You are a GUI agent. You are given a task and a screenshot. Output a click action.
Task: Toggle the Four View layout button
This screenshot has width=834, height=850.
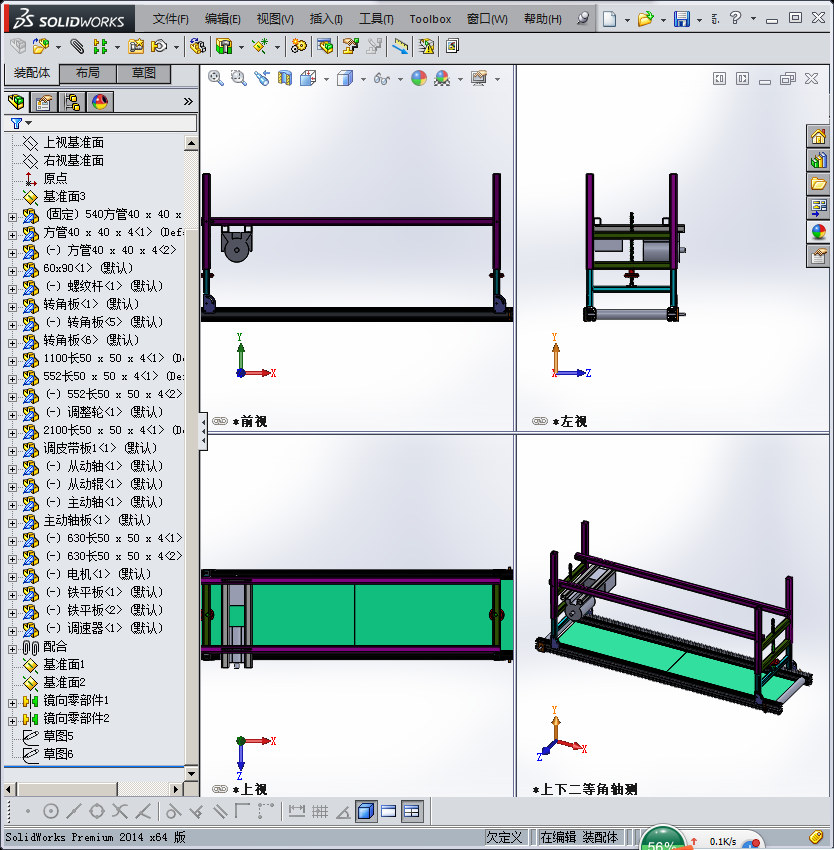pyautogui.click(x=412, y=811)
